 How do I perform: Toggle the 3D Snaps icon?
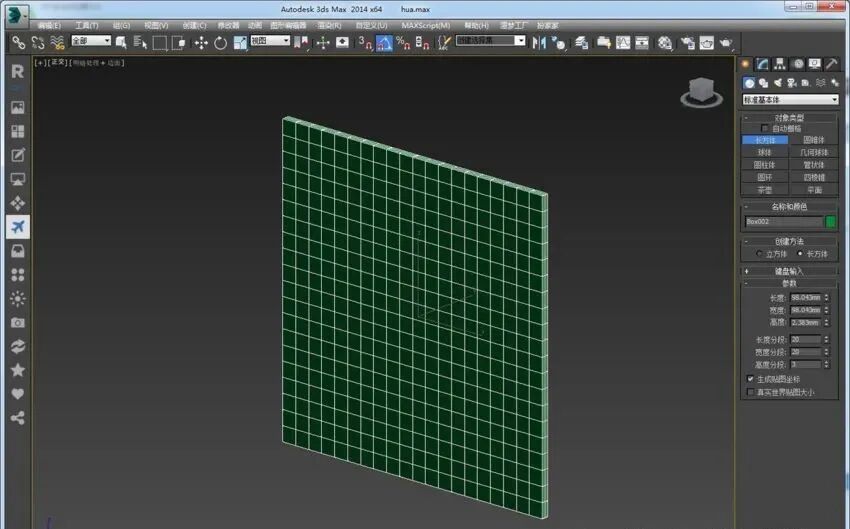365,42
